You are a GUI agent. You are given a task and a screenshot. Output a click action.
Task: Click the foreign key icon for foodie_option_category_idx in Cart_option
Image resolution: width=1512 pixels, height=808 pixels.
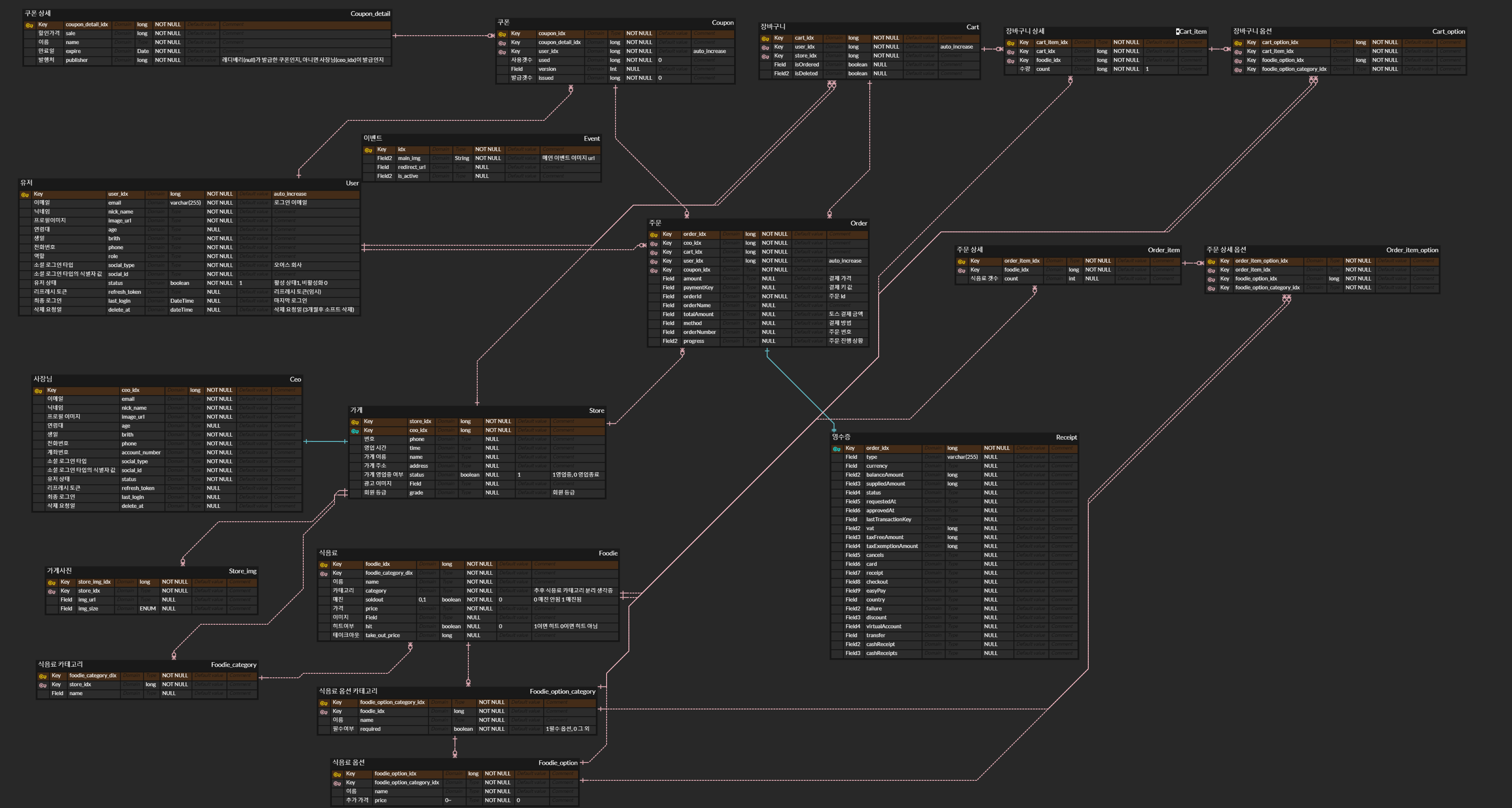1238,70
